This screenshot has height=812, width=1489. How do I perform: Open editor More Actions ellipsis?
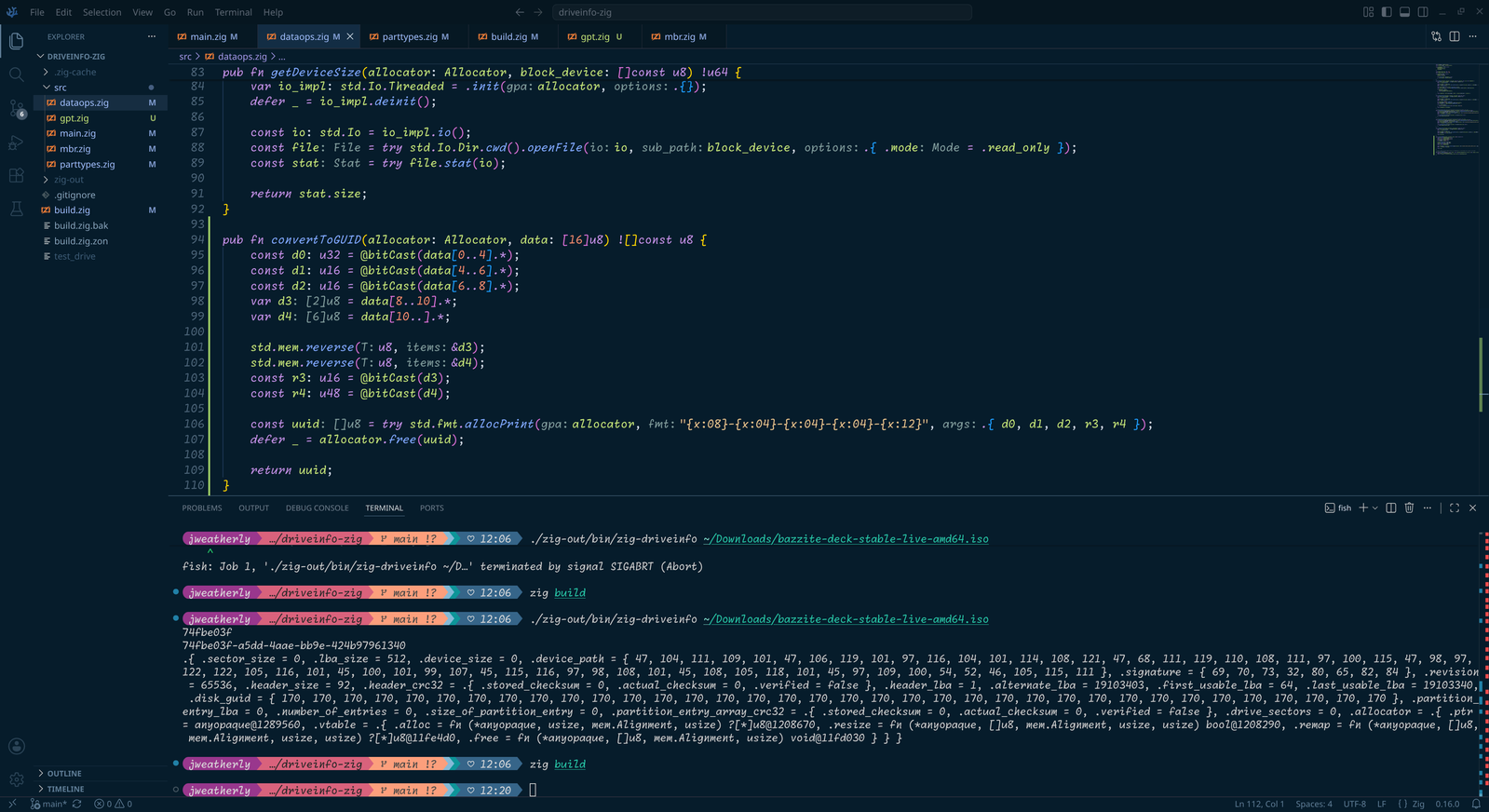click(1472, 36)
